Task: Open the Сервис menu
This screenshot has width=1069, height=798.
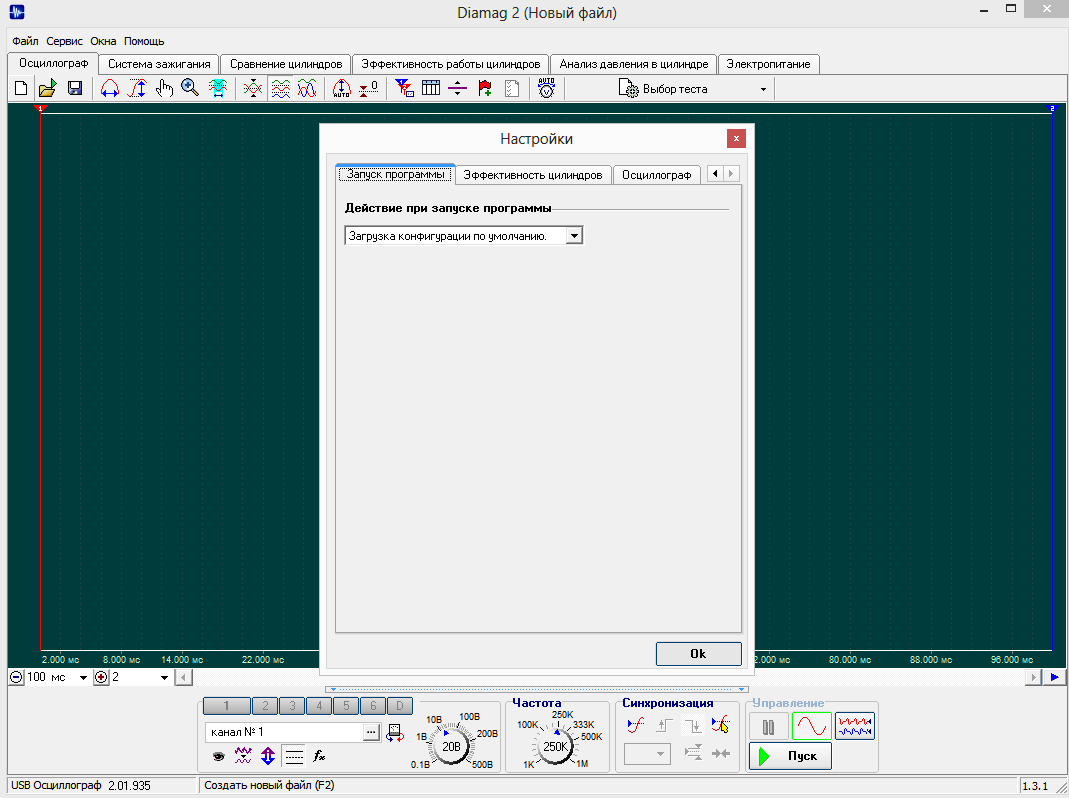Action: coord(64,41)
